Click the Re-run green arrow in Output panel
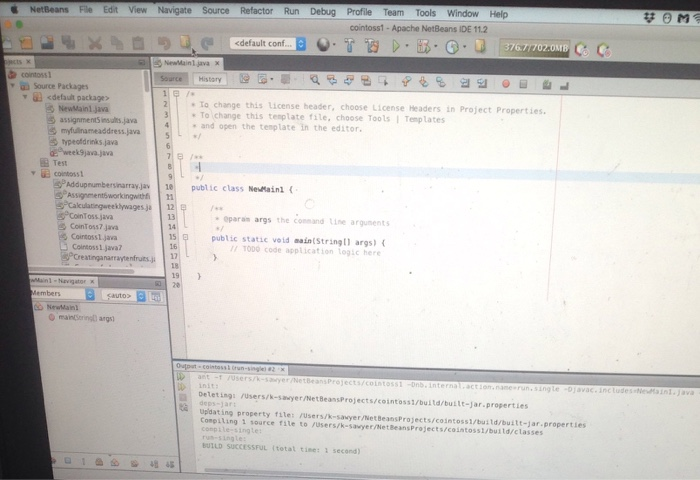Image resolution: width=700 pixels, height=480 pixels. 181,377
